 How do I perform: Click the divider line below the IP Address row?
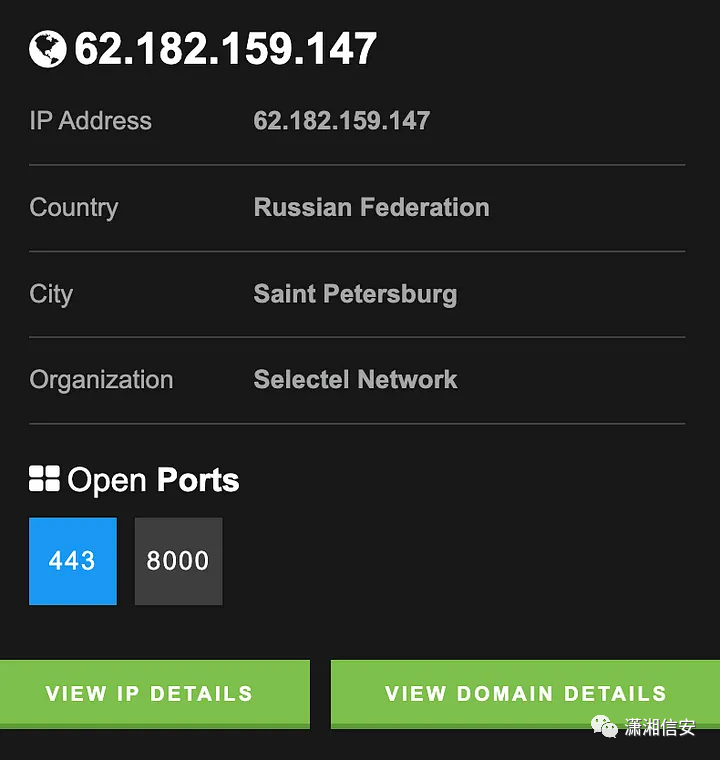(357, 165)
